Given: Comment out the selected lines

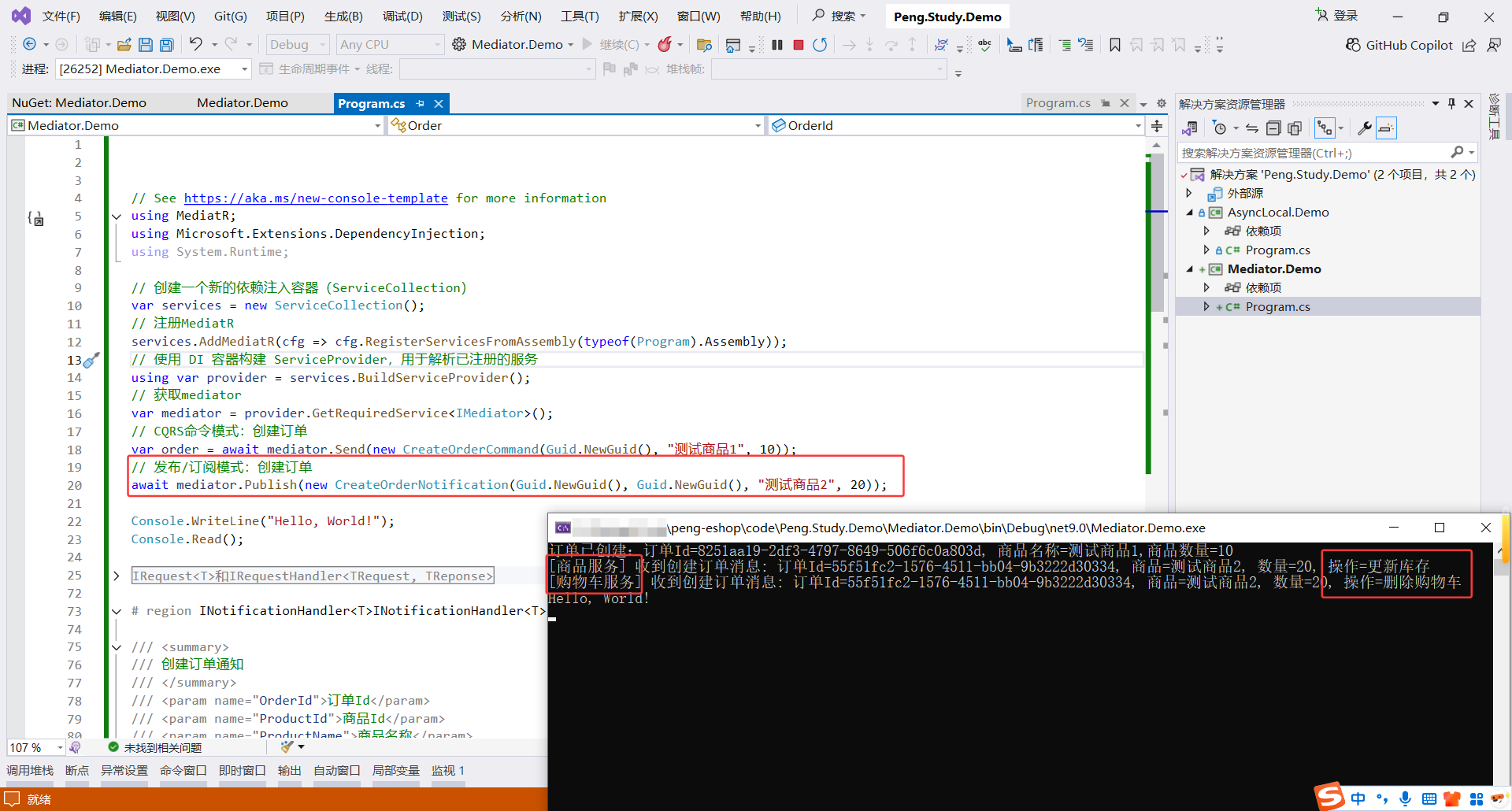Looking at the screenshot, I should (x=1065, y=45).
